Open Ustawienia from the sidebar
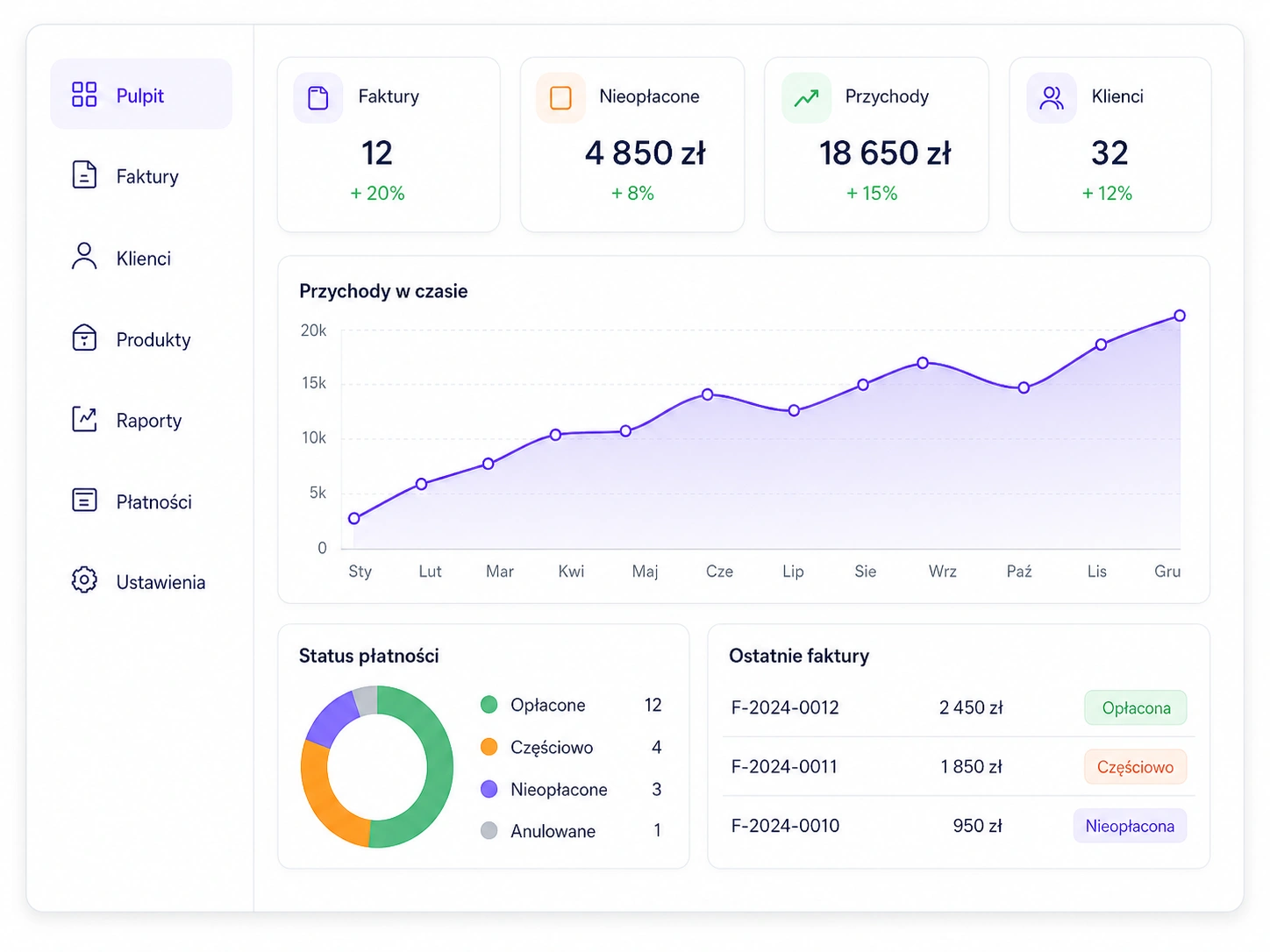 click(x=141, y=582)
